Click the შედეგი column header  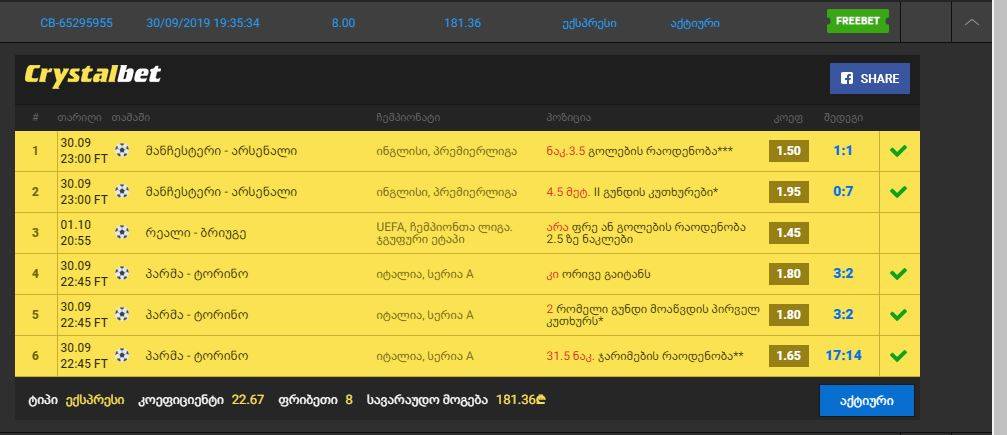click(843, 118)
